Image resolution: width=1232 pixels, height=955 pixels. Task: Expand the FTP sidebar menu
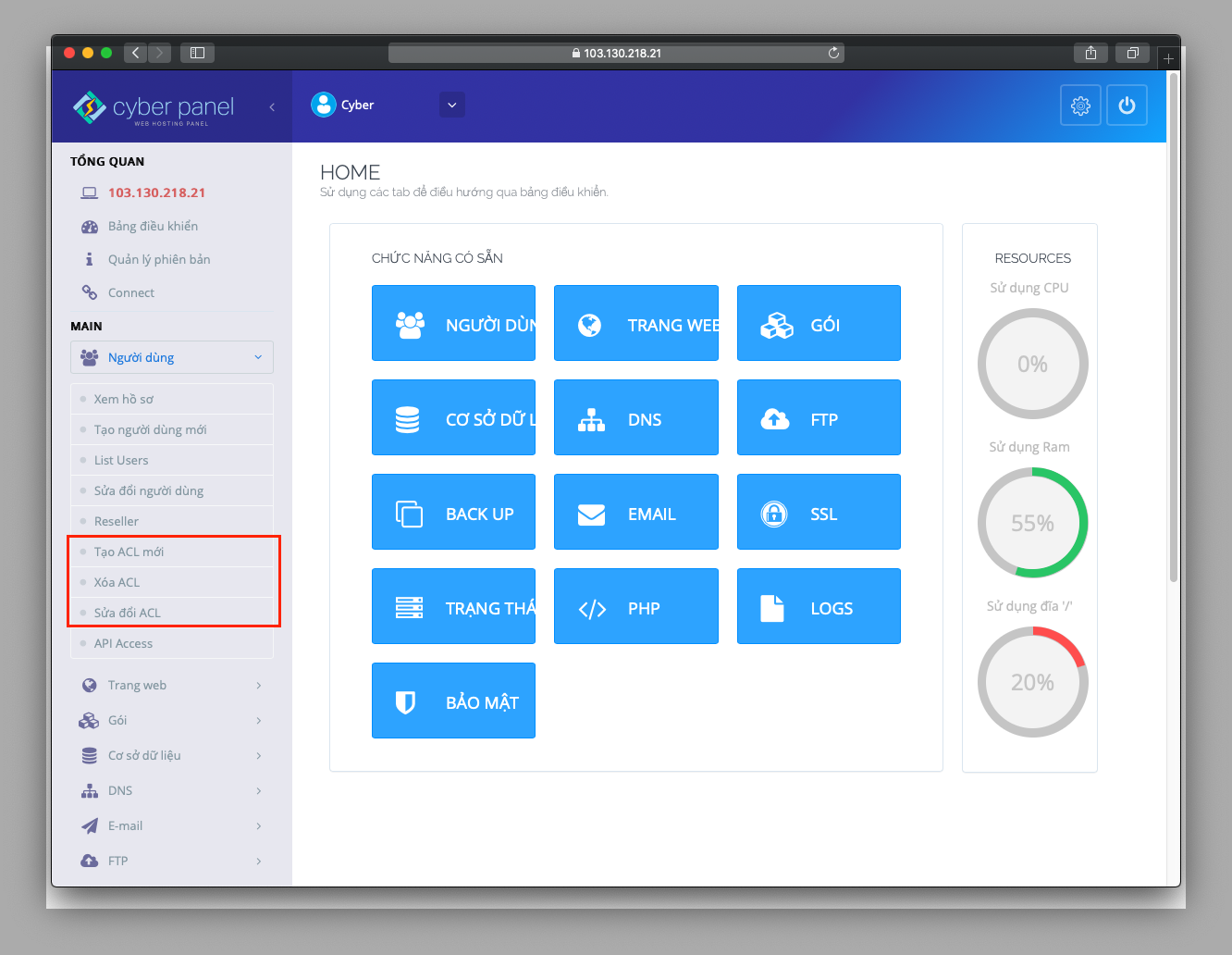click(172, 861)
